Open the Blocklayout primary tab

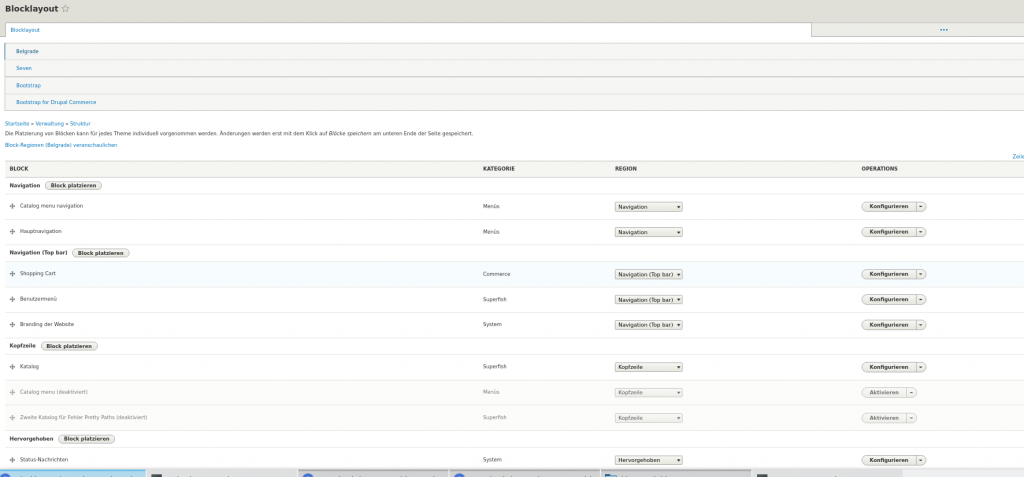tap(25, 30)
